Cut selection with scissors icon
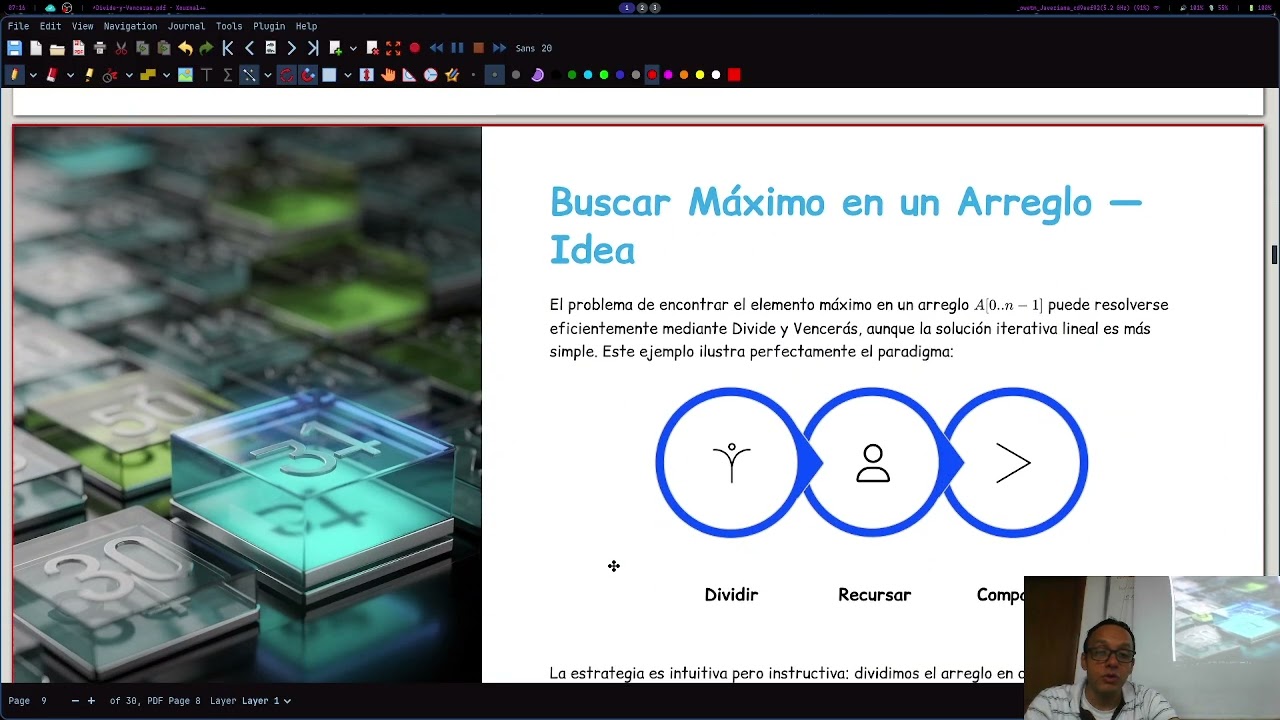Screen dimensions: 1280x720 click(x=121, y=48)
